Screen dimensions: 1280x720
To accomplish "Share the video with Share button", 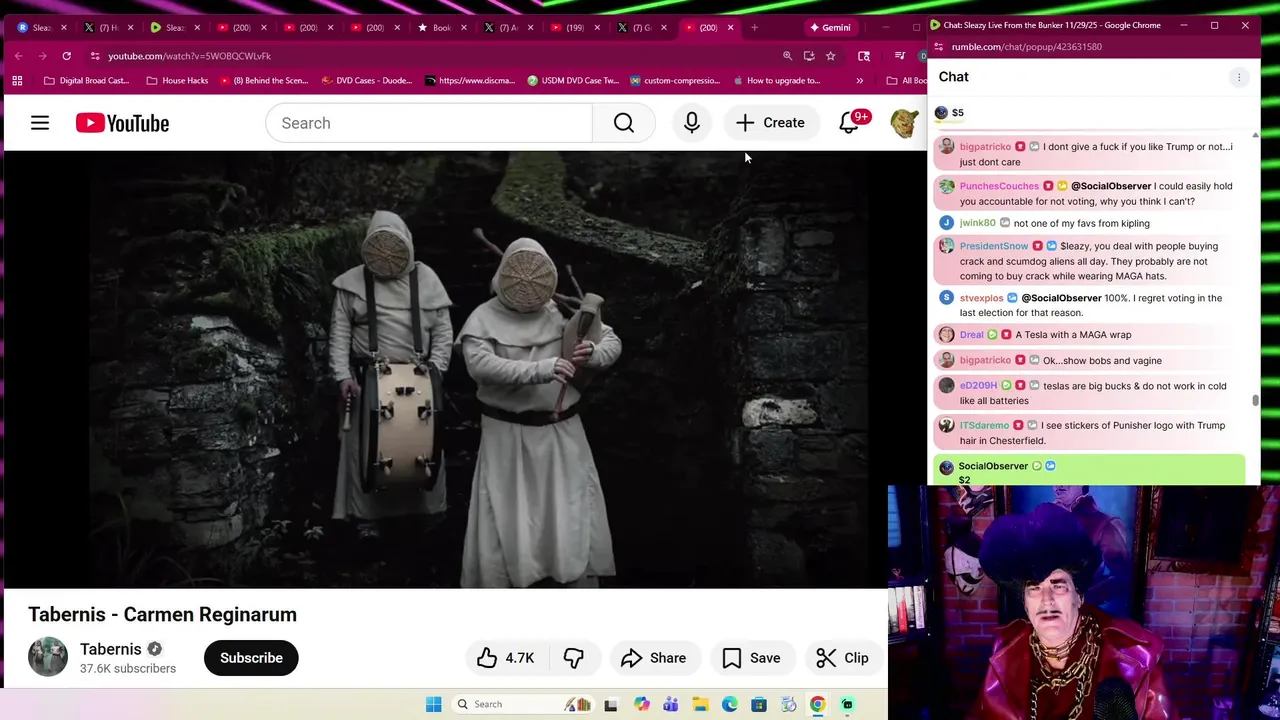I will pos(653,658).
